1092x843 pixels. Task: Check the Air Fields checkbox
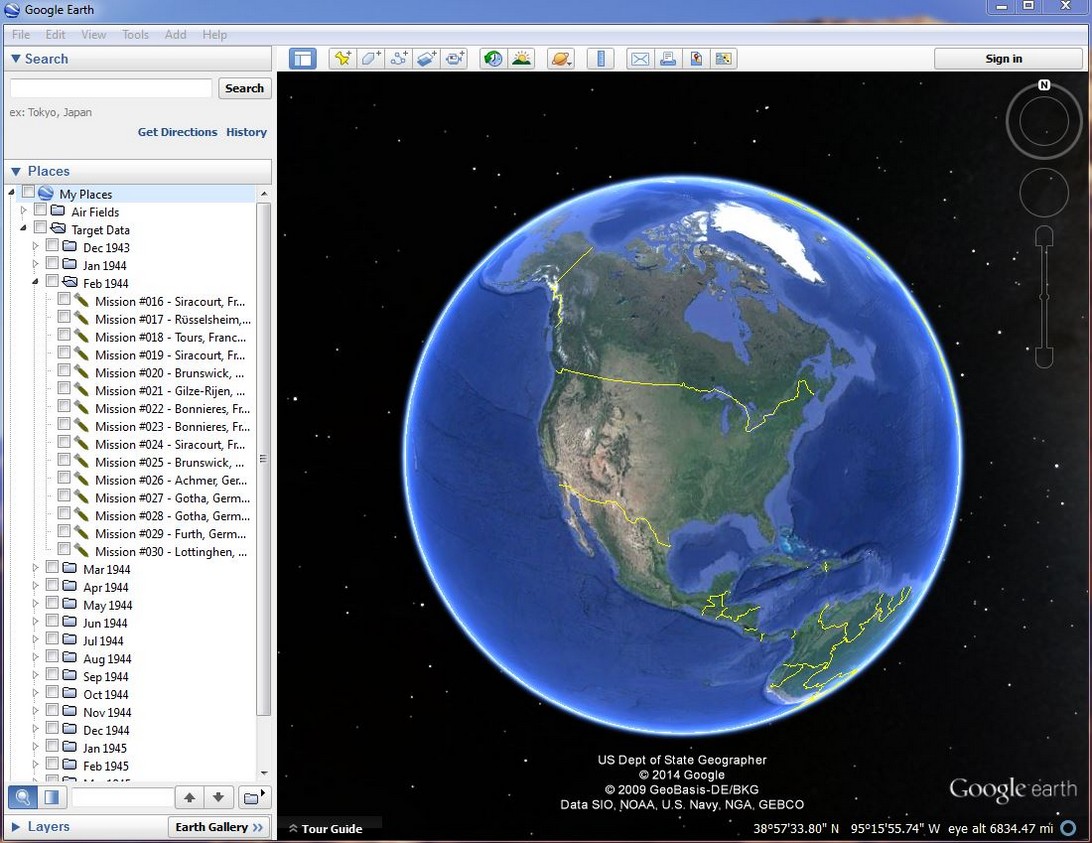point(40,210)
